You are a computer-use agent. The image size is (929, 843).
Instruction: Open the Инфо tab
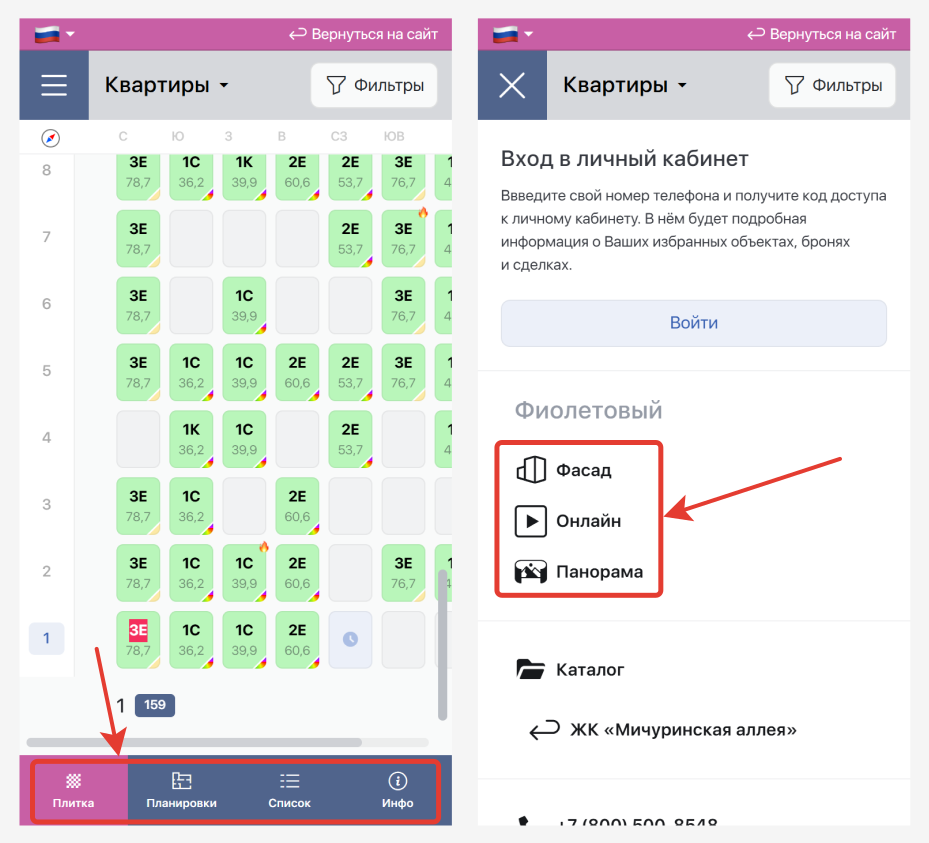(397, 790)
